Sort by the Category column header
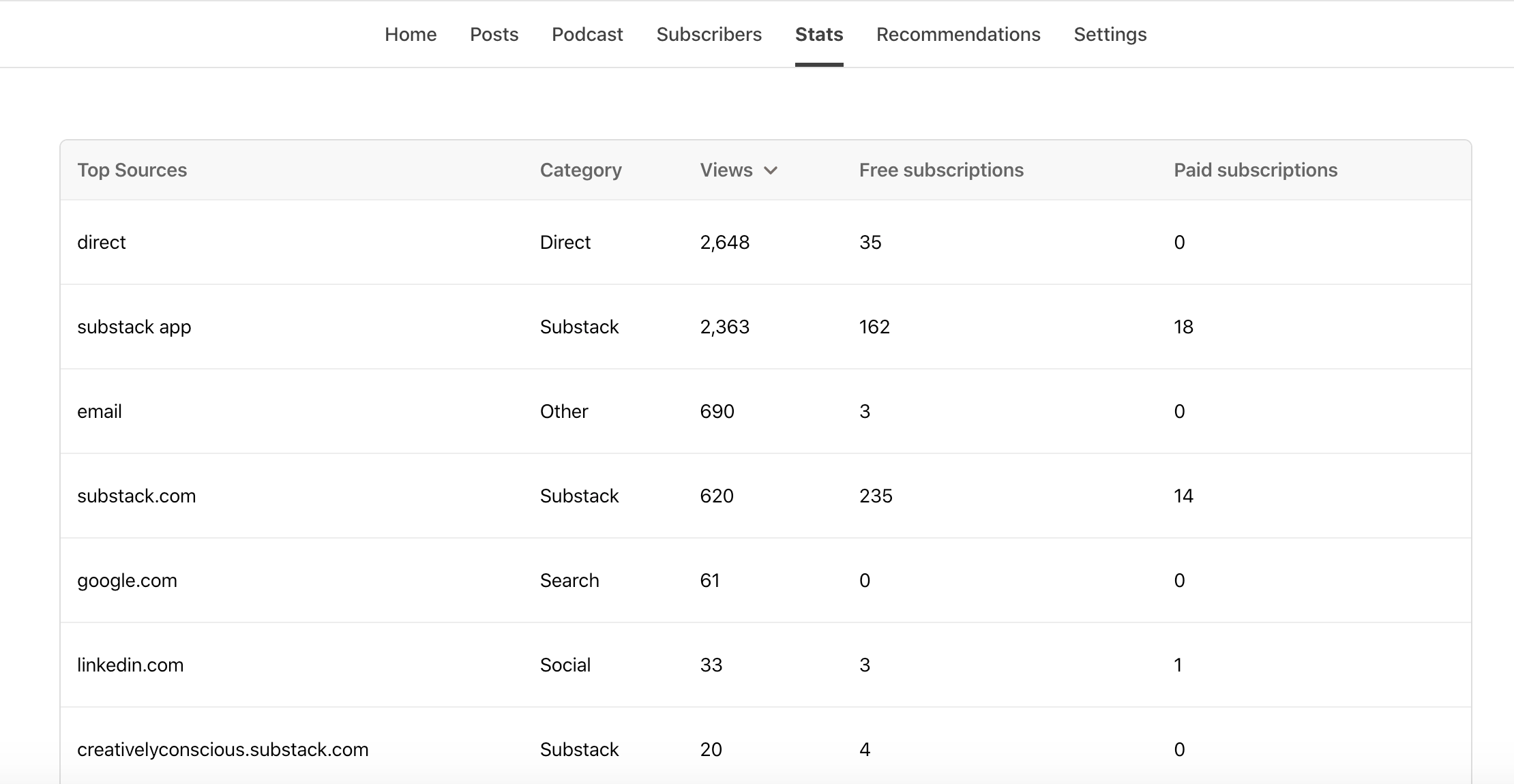Screen dimensions: 1514x784 coord(580,170)
